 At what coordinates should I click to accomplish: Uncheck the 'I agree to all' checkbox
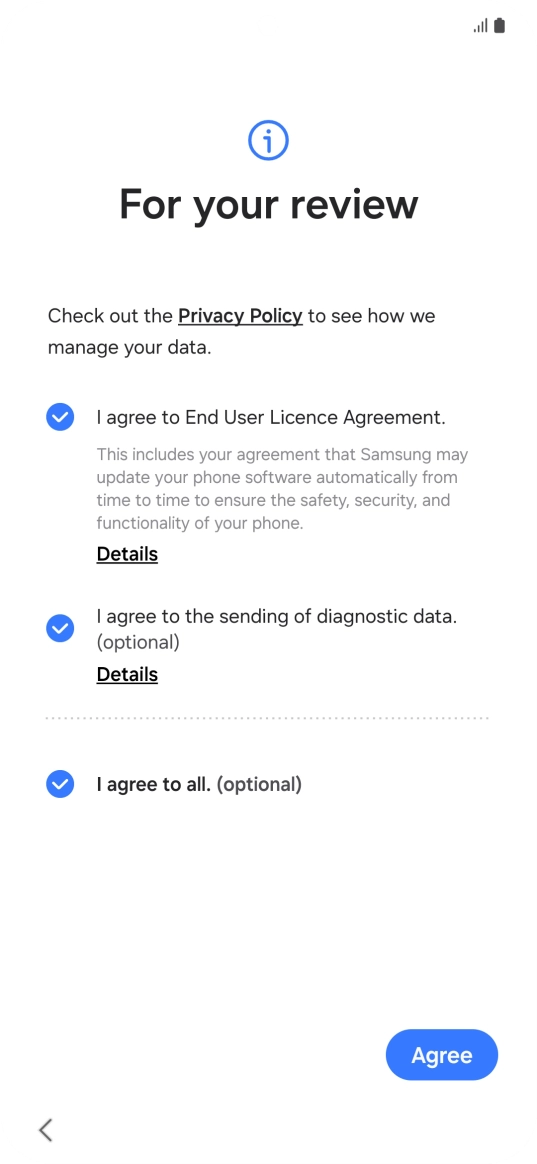[60, 784]
